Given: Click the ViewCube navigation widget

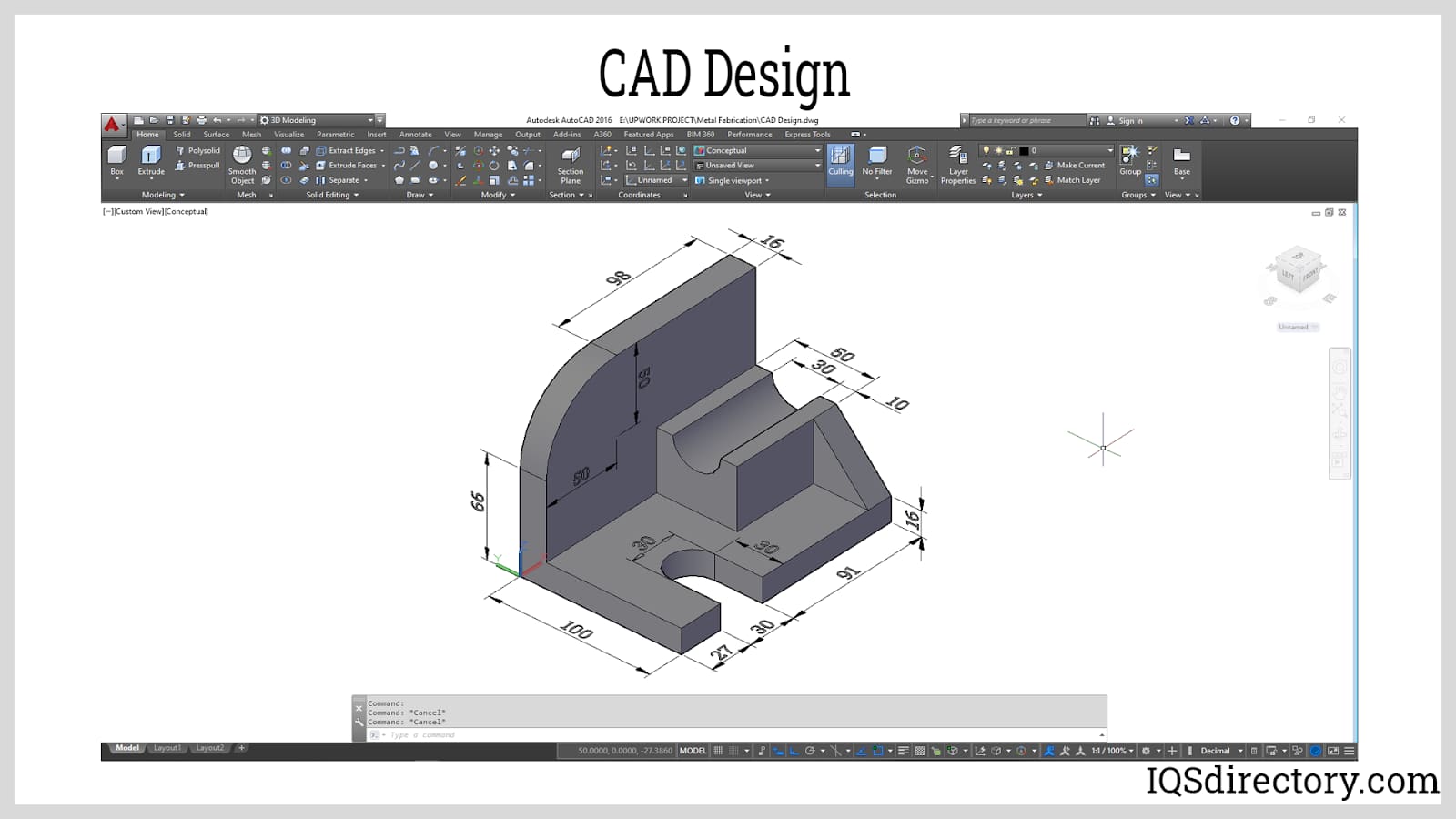Looking at the screenshot, I should tap(1298, 270).
